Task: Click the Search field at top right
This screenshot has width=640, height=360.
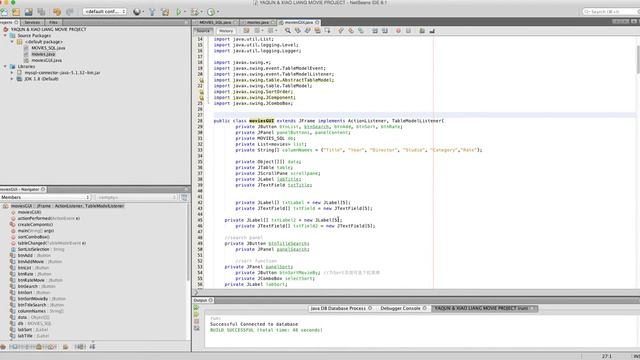Action: (610, 11)
